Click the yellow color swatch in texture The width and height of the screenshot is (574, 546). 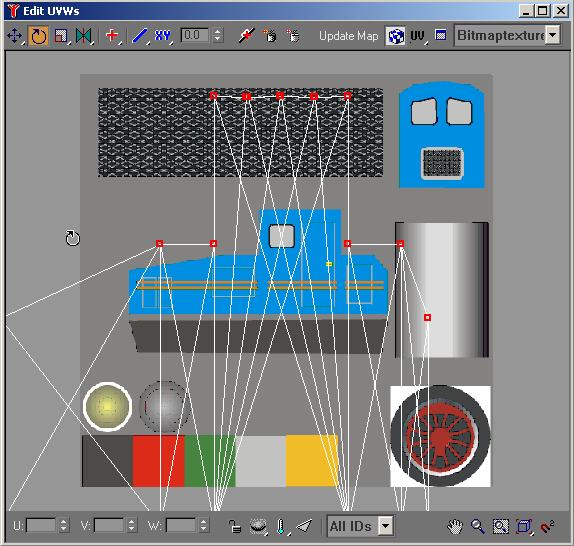312,461
